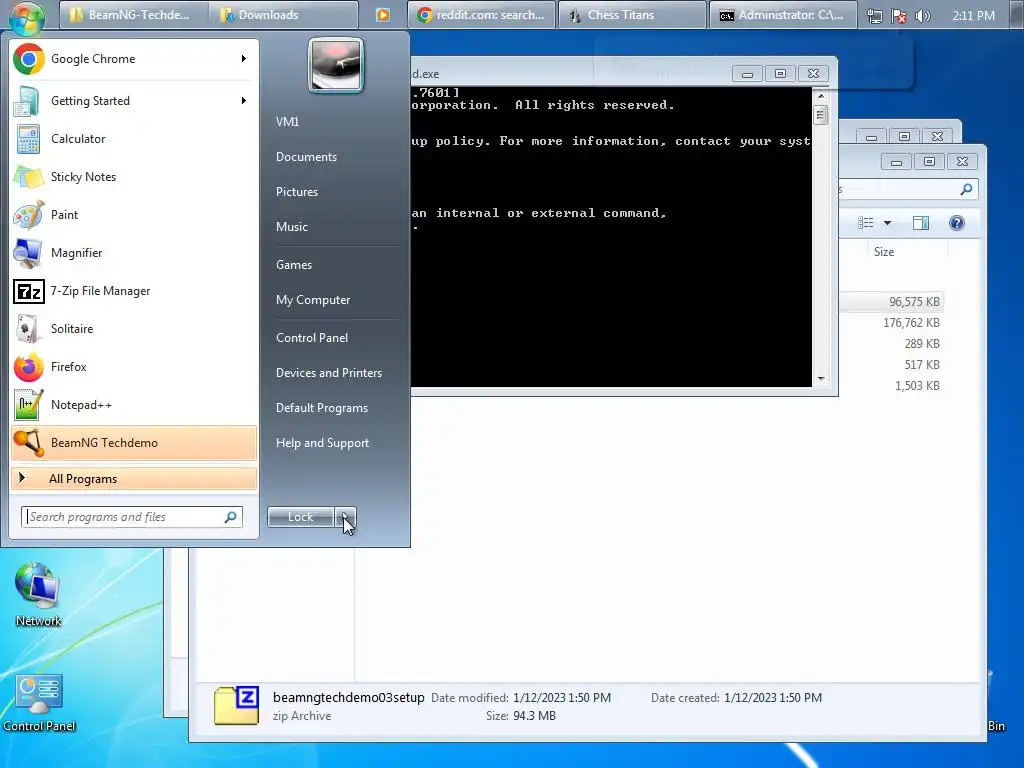The width and height of the screenshot is (1024, 768).
Task: Click the command prompt scroll down arrow
Action: point(821,379)
